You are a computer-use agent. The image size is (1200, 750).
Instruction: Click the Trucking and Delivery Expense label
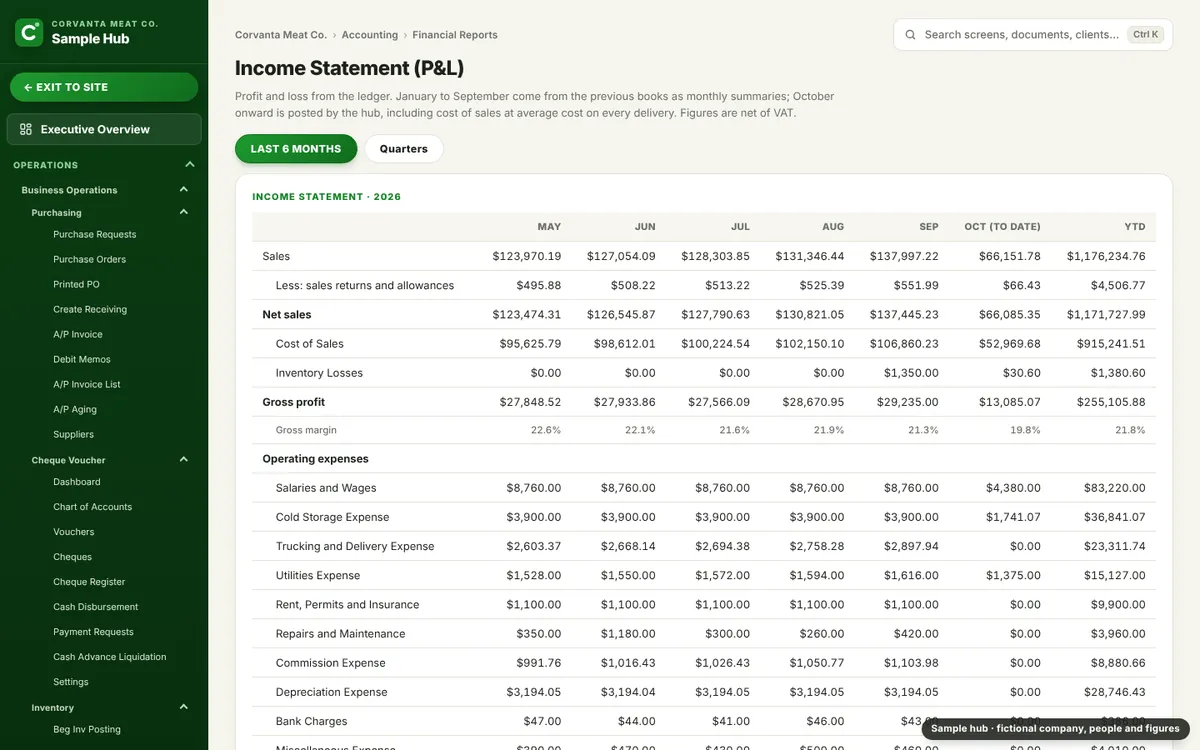(355, 546)
